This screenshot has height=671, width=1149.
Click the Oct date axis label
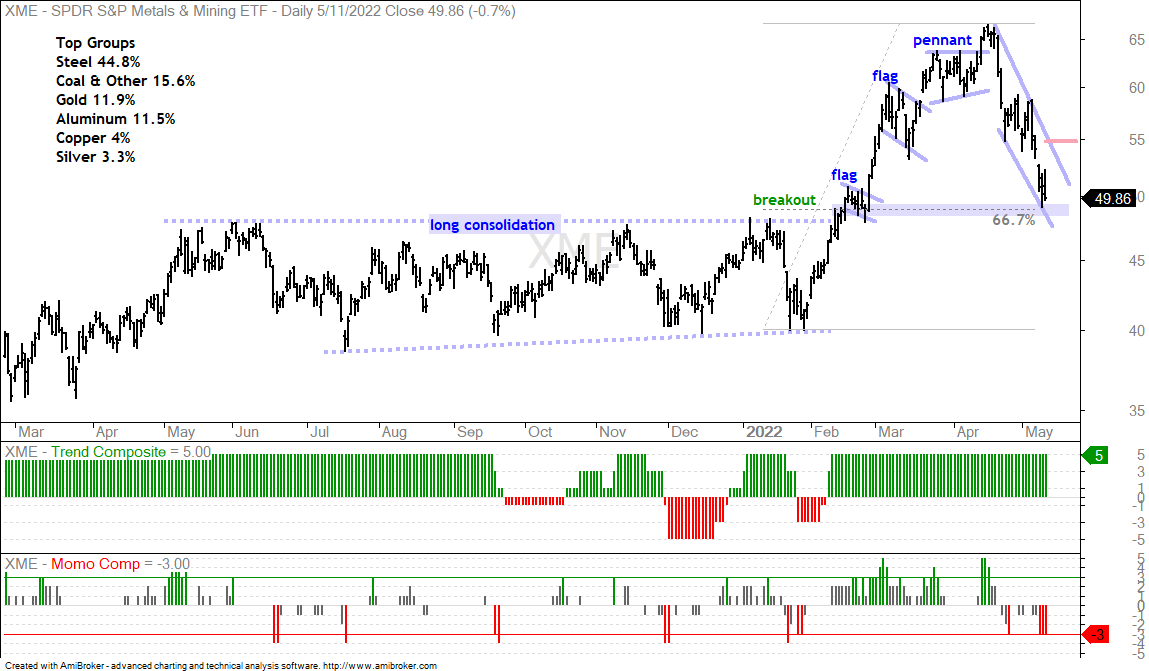click(x=540, y=432)
